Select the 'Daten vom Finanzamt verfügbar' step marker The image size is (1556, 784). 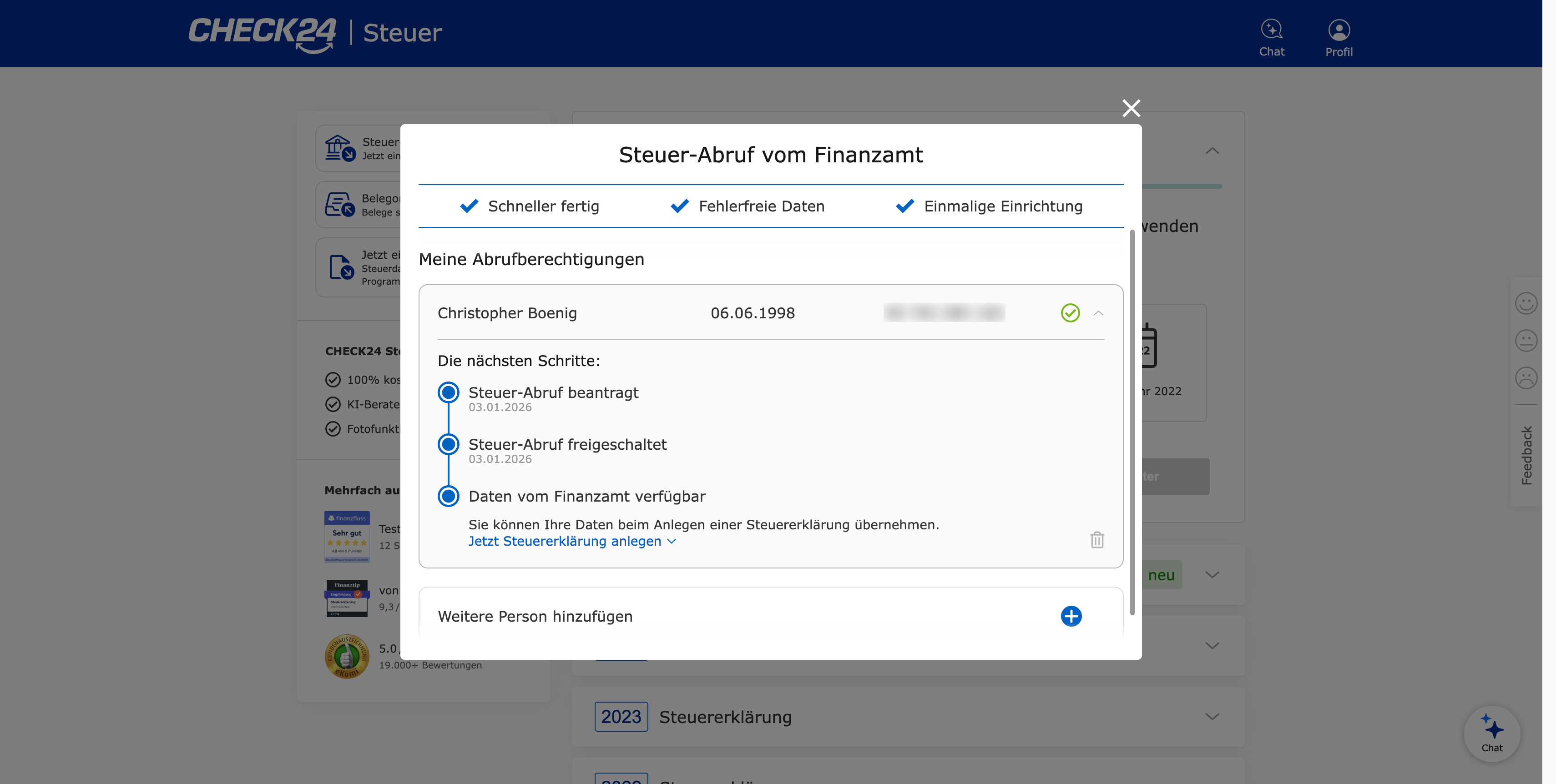pyautogui.click(x=448, y=496)
